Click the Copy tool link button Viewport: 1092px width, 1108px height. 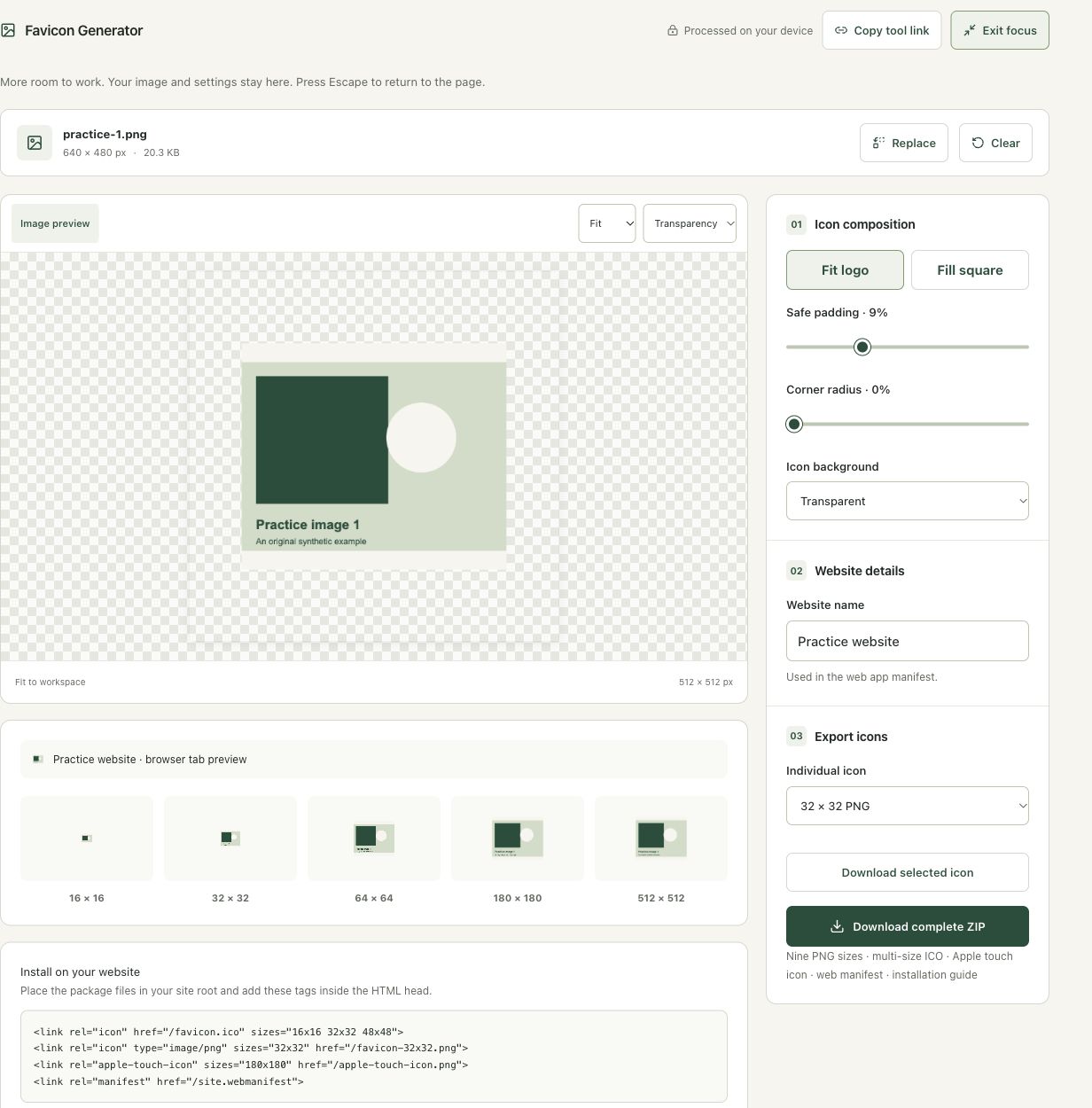pos(882,30)
